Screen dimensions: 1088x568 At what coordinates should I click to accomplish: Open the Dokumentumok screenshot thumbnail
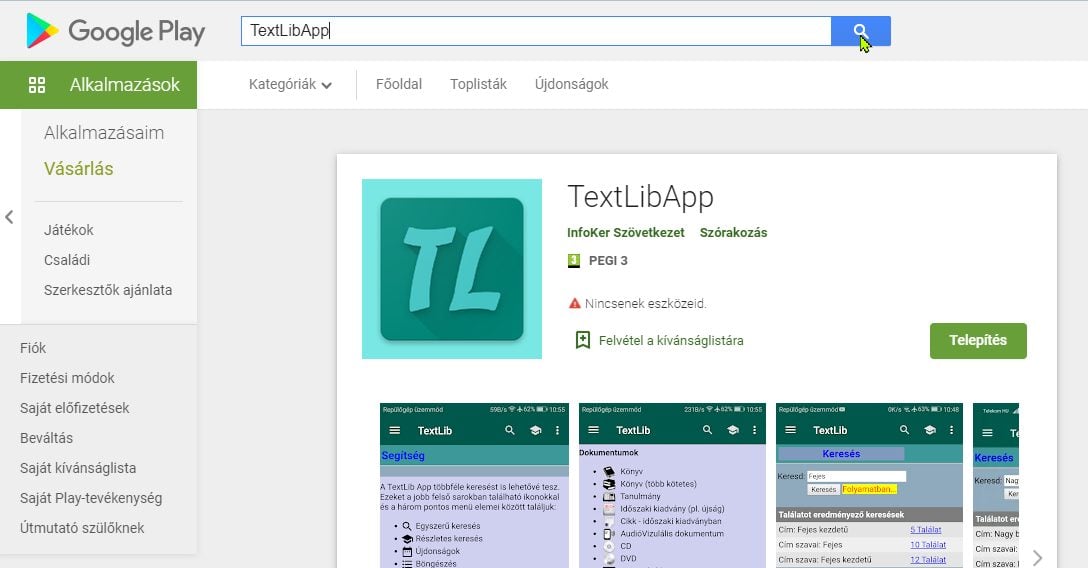click(672, 485)
